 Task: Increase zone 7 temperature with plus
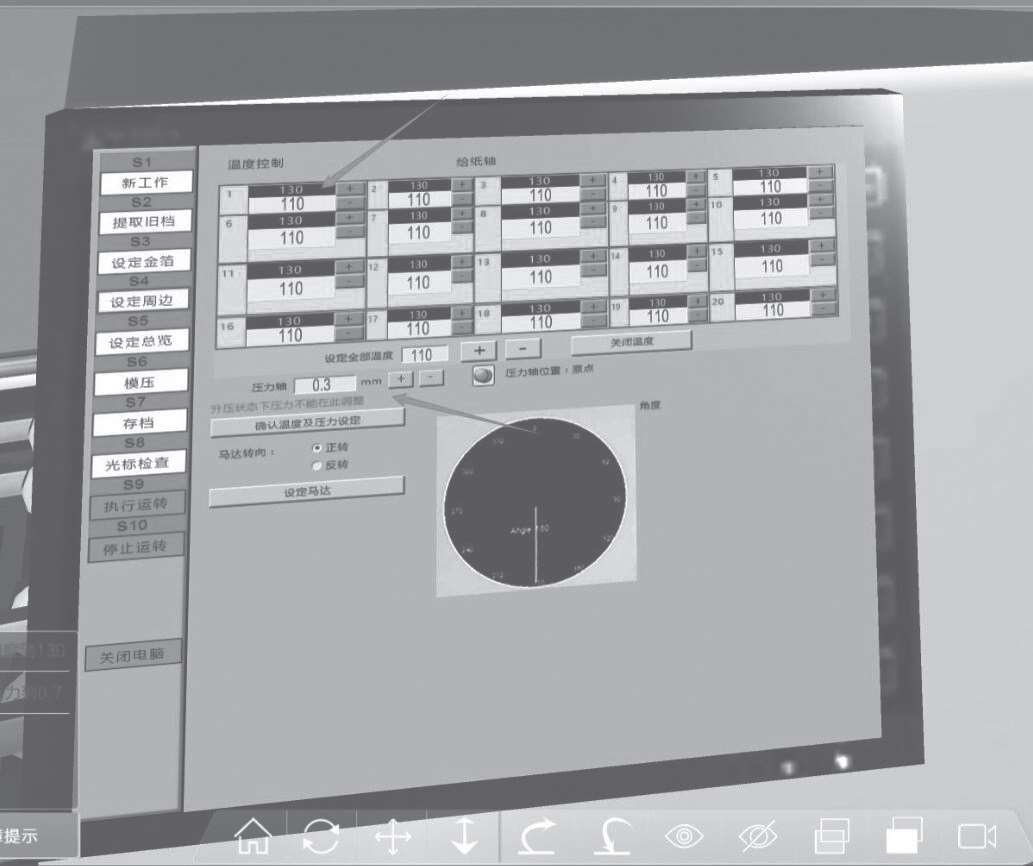click(461, 213)
